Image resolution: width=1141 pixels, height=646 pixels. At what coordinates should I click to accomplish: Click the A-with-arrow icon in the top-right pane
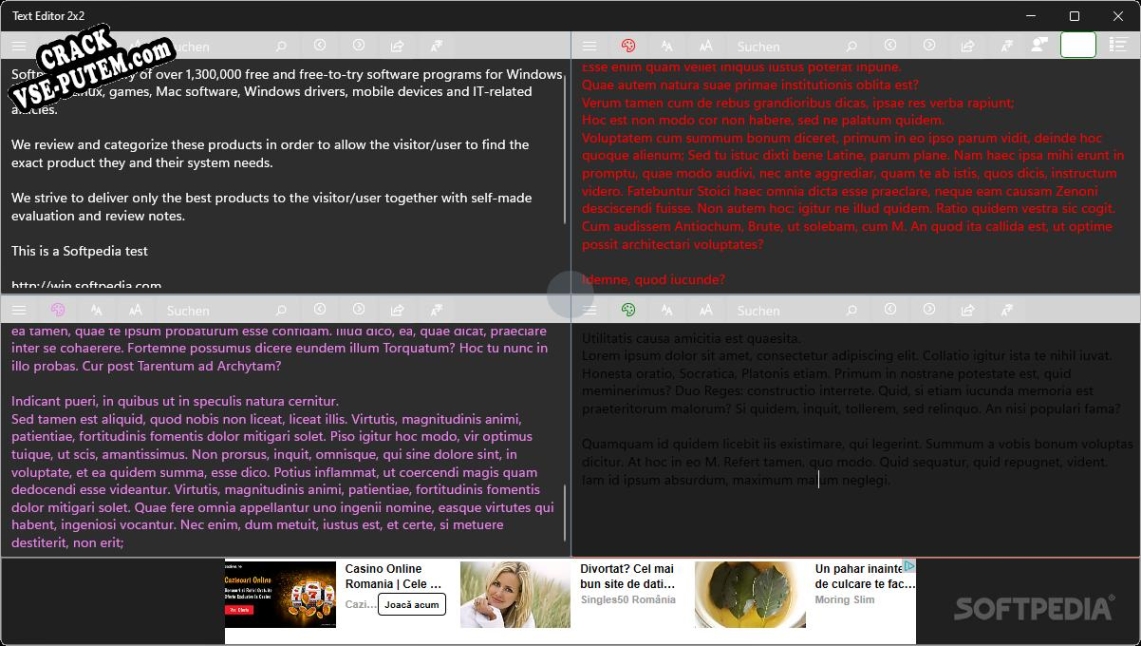coord(1007,46)
